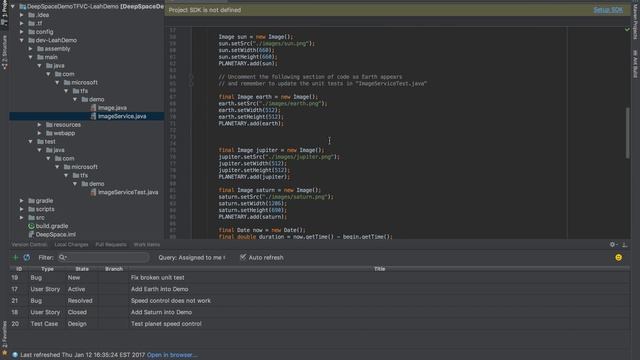The width and height of the screenshot is (640, 360).
Task: Select work item Speed control does not work
Action: [x=320, y=301]
